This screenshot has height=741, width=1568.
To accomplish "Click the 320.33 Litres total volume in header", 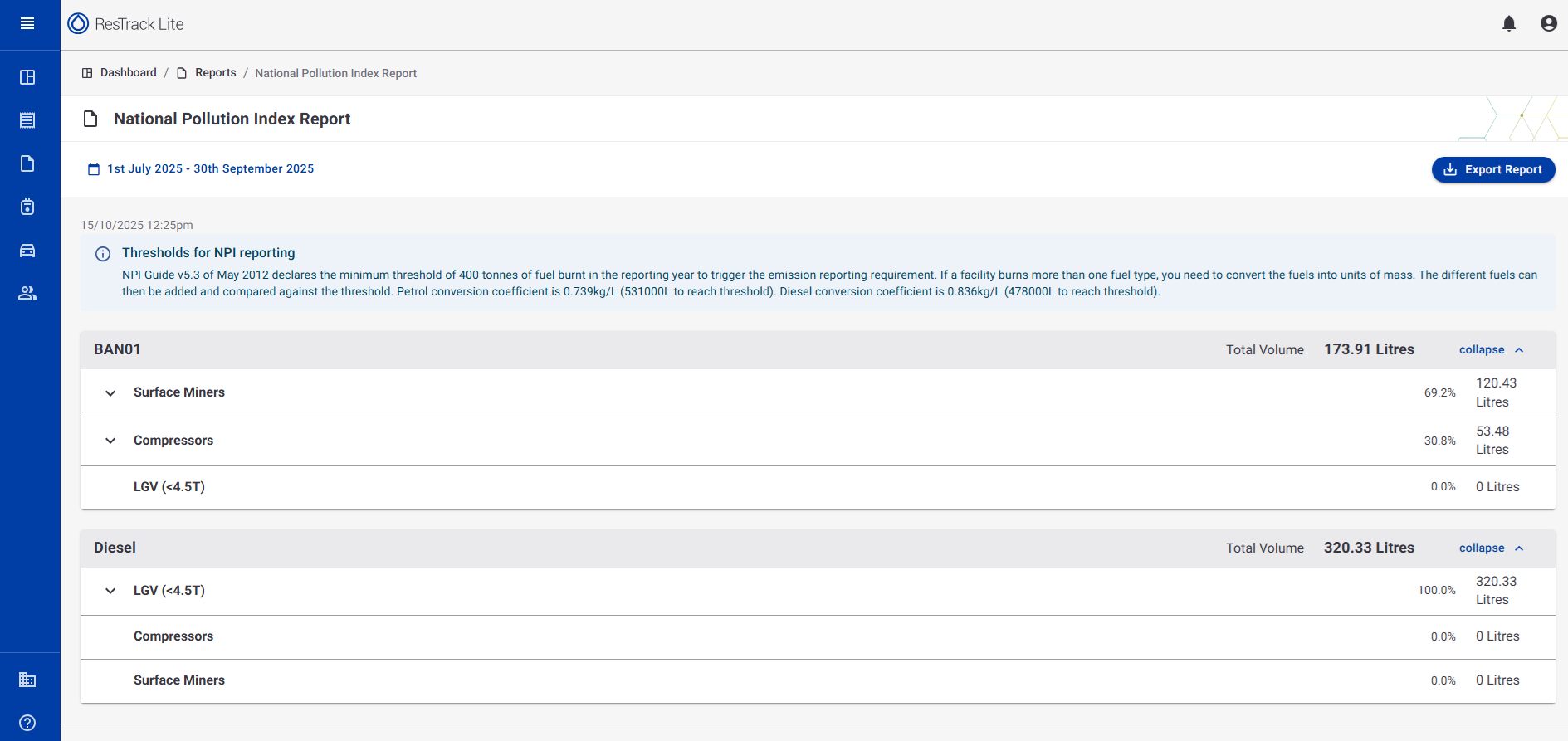I will pyautogui.click(x=1369, y=548).
